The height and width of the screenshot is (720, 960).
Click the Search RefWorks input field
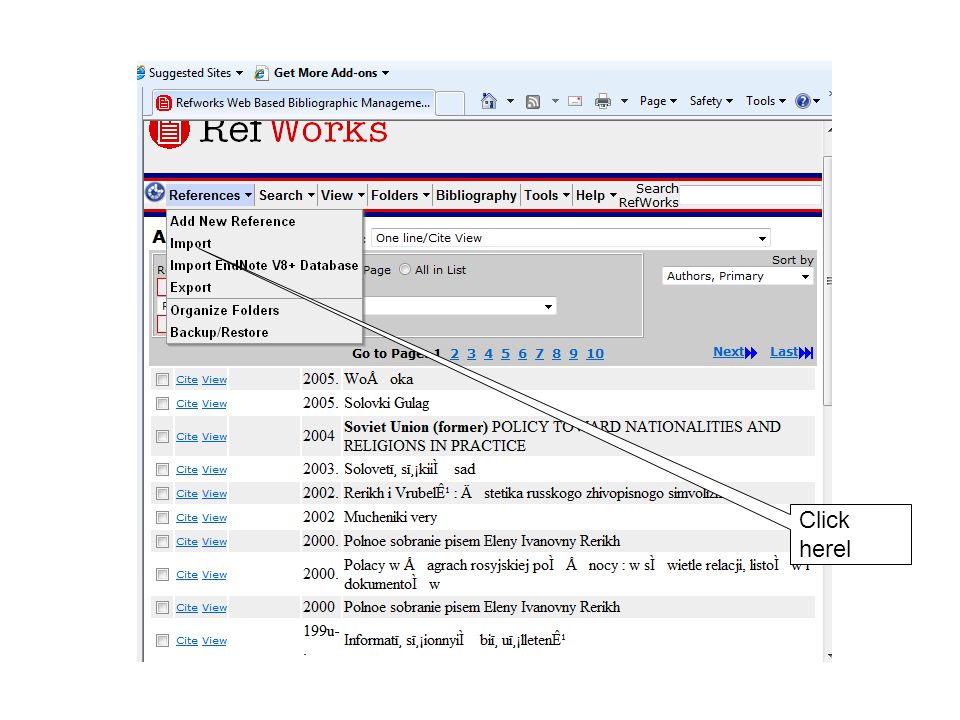pyautogui.click(x=749, y=195)
